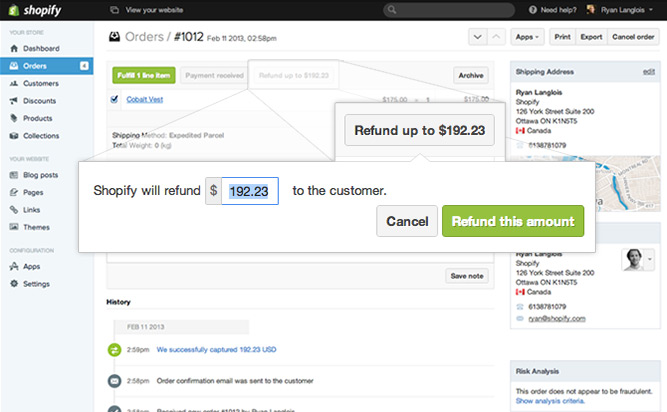Image resolution: width=667 pixels, height=412 pixels.
Task: Click the Discounts megaphone icon
Action: click(x=14, y=101)
